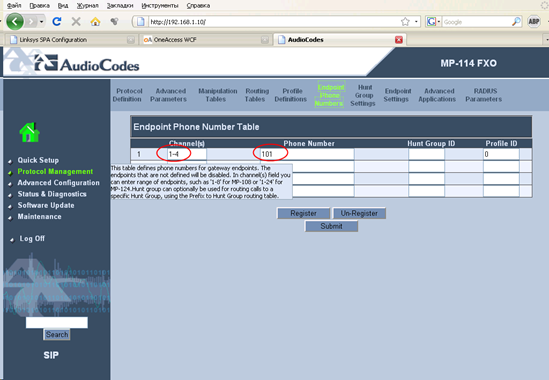549x380 pixels.
Task: Open the Routing Tables submenu
Action: (257, 95)
